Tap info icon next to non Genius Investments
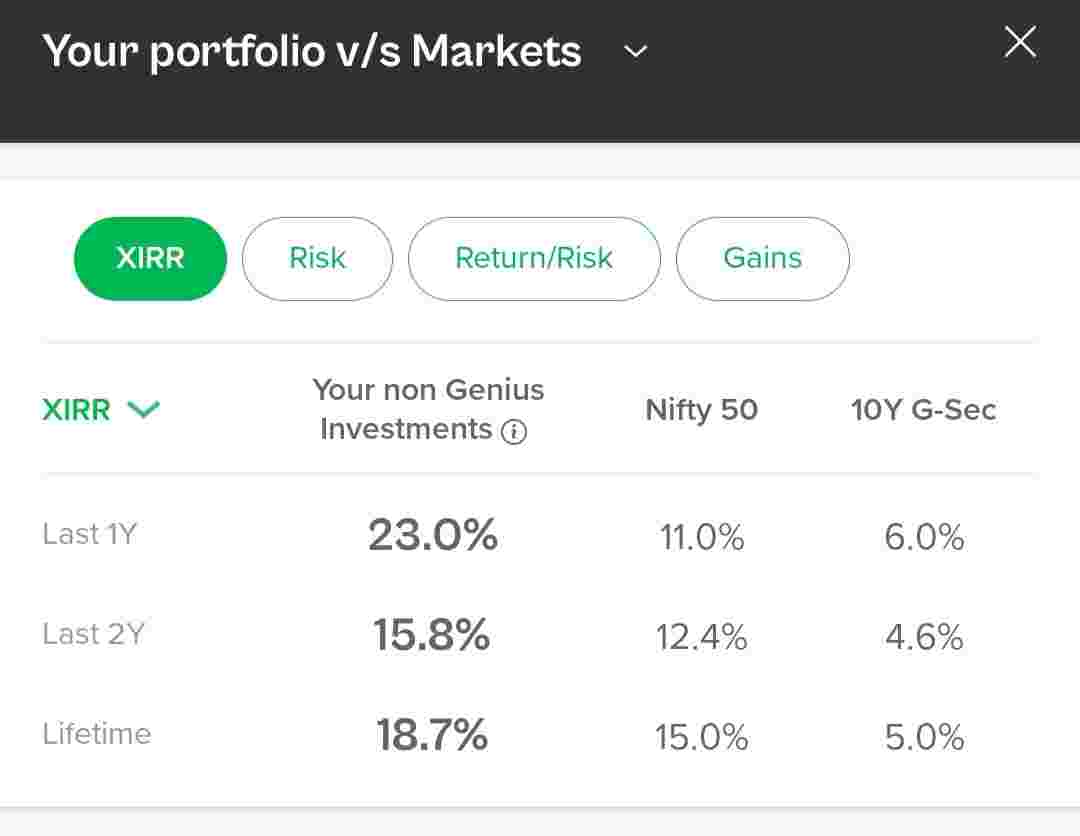1080x836 pixels. [514, 431]
